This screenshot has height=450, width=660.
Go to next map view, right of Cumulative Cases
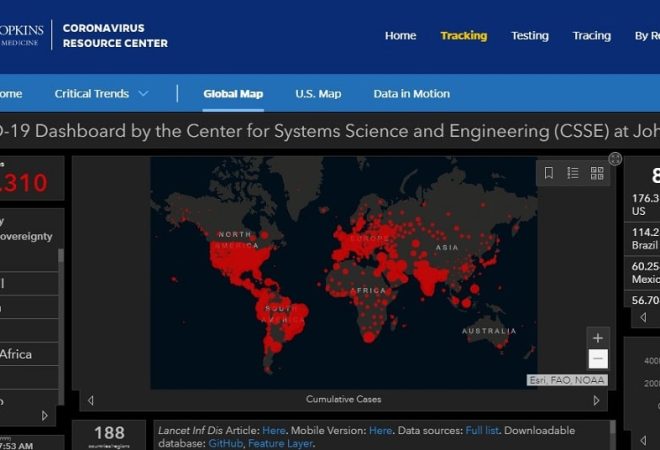pos(596,400)
